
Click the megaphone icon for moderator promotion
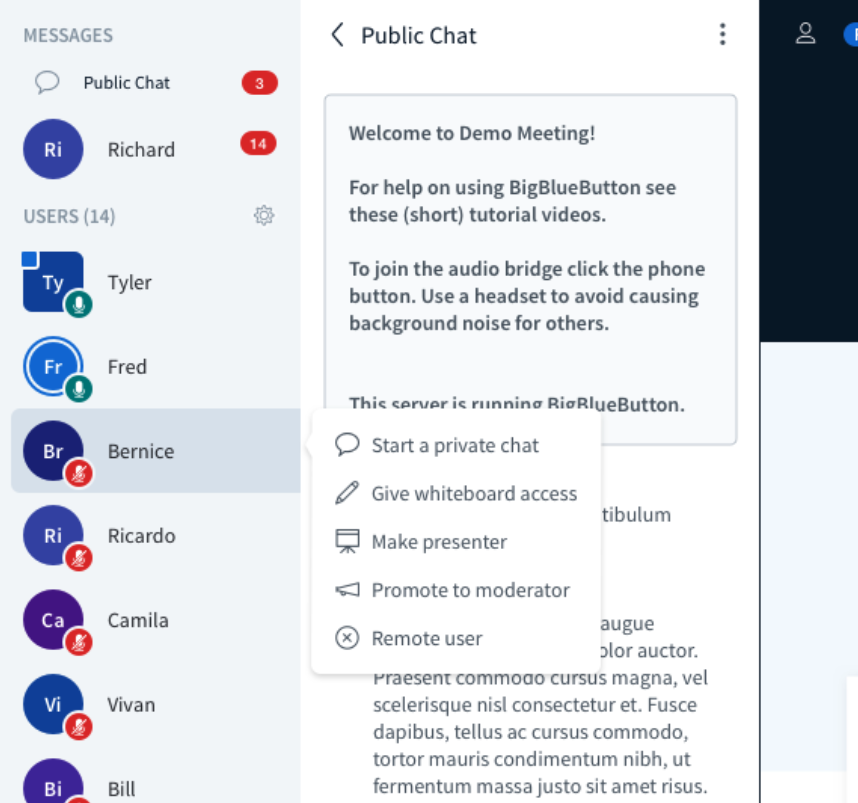347,590
